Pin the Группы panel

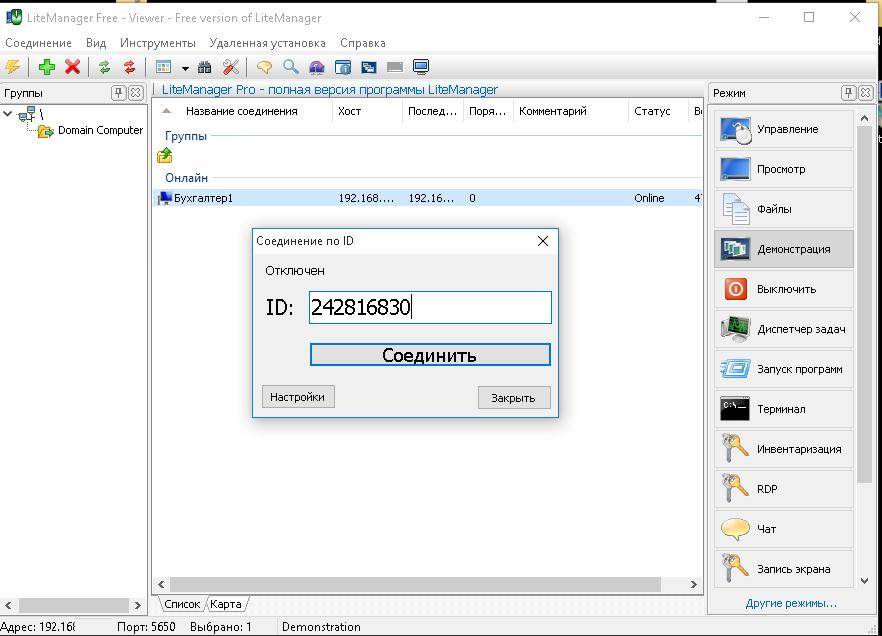point(118,92)
